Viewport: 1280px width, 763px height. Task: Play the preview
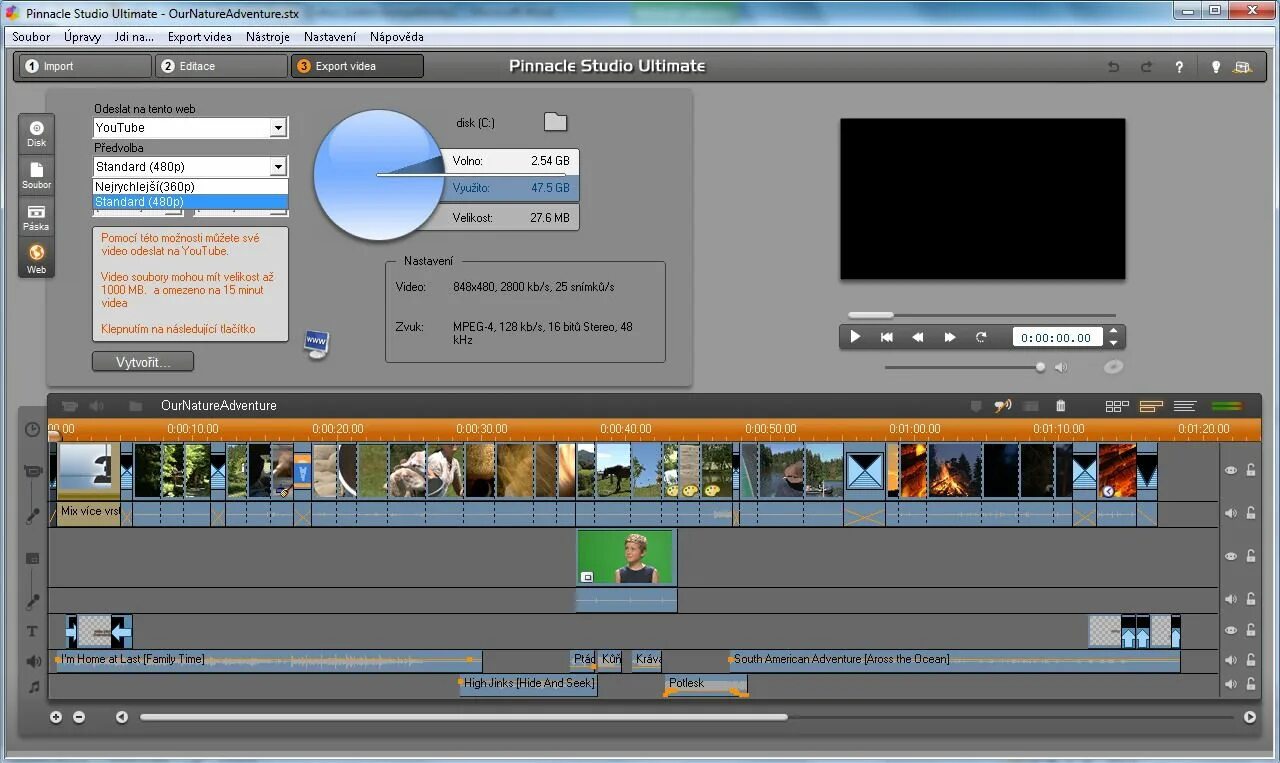855,337
